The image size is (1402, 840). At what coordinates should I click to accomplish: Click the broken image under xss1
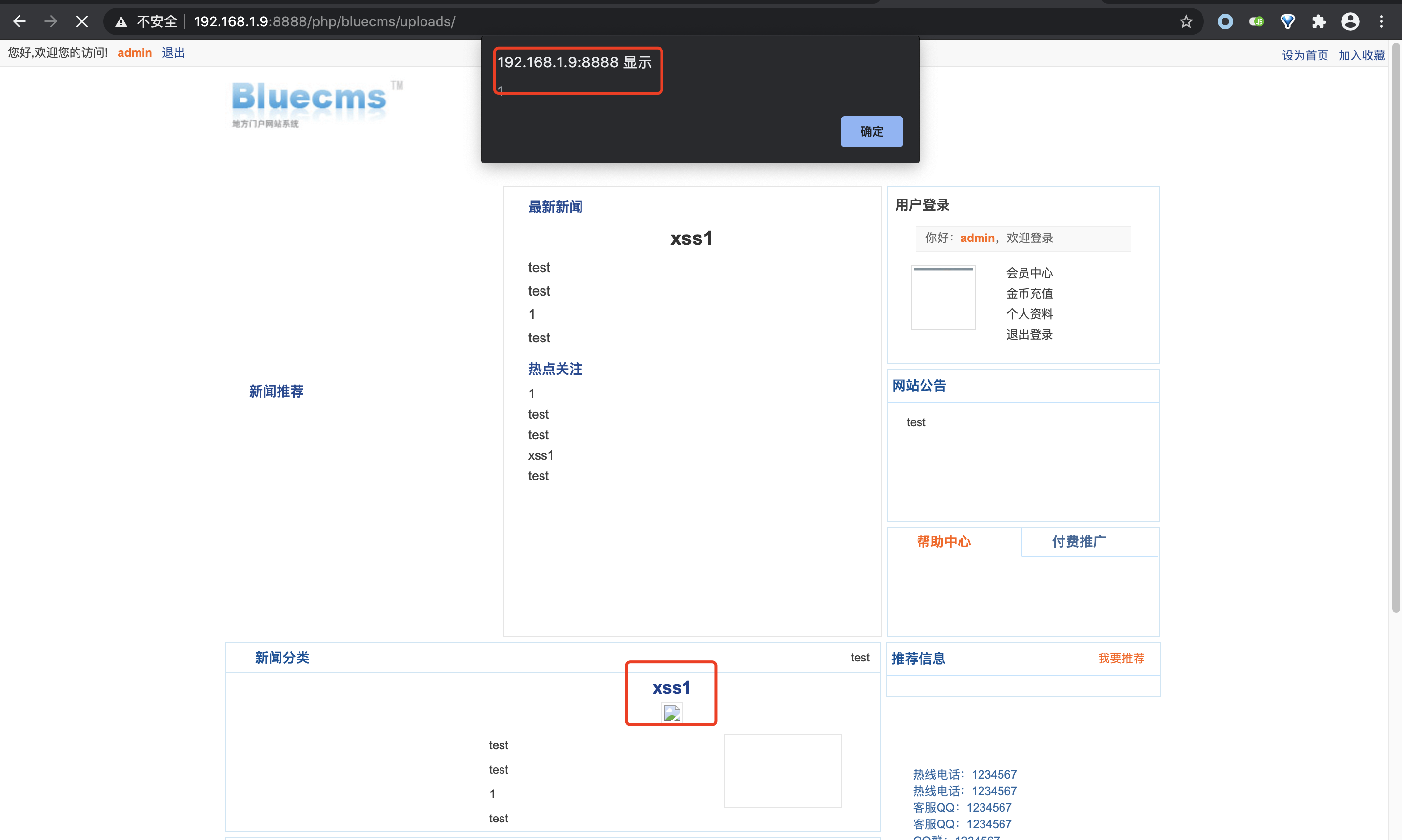[672, 713]
